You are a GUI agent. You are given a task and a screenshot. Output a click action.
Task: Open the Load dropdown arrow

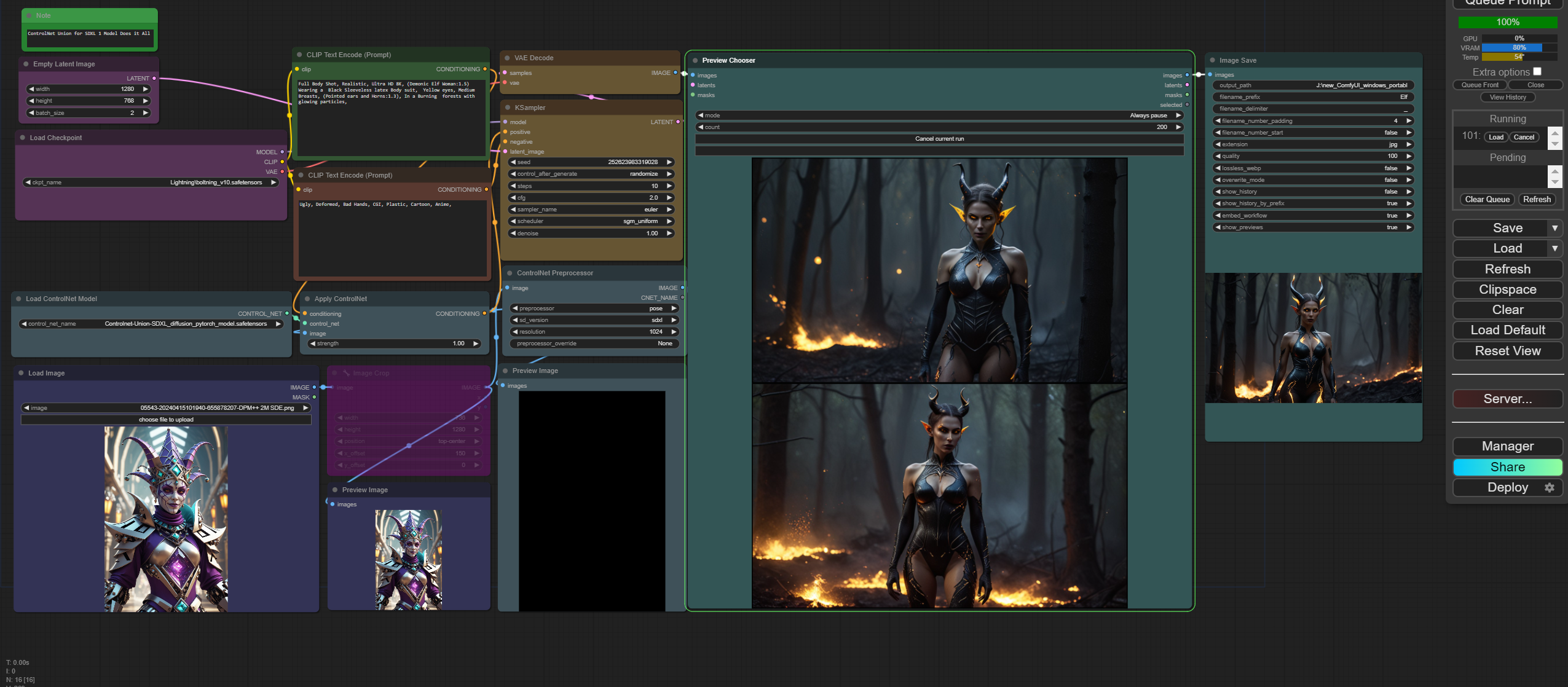1554,248
